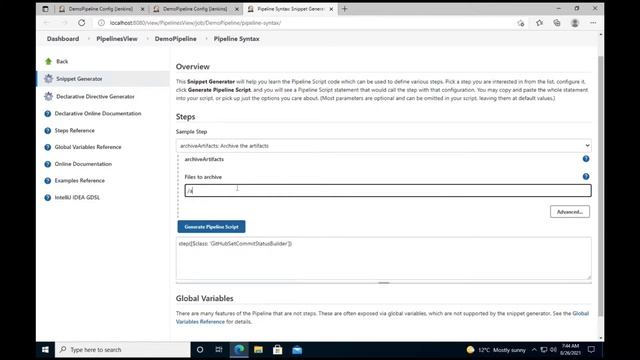Click the help icon beside Global Variables Reference
The height and width of the screenshot is (360, 640).
coord(48,147)
